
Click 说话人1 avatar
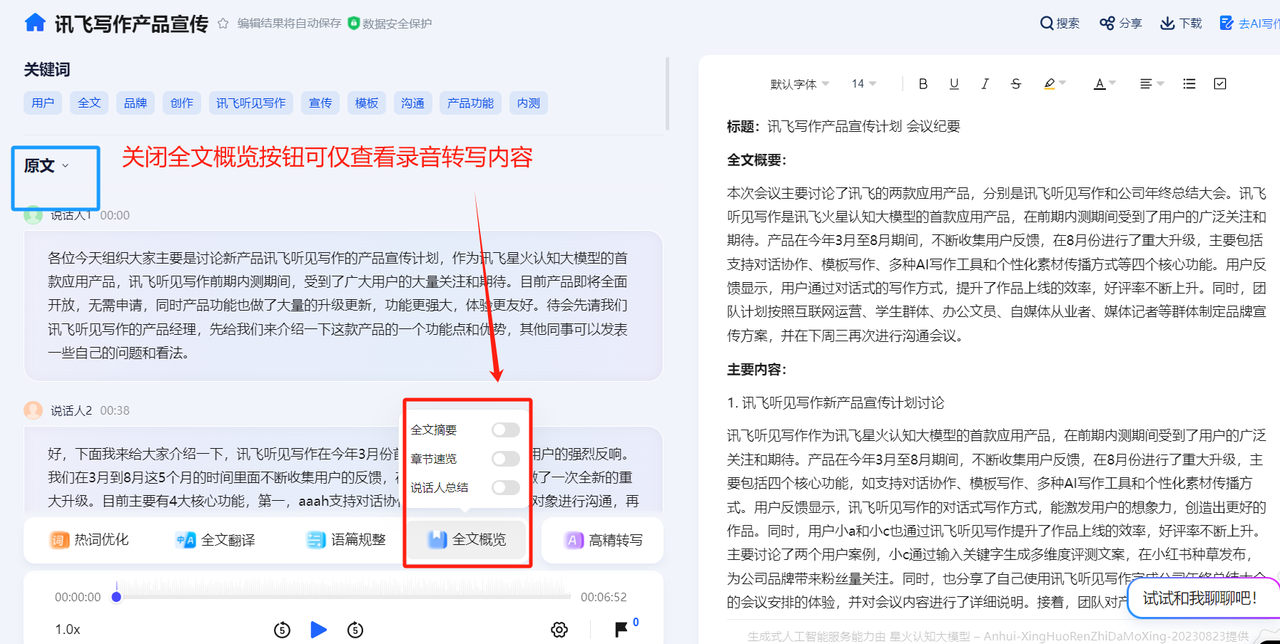click(33, 215)
